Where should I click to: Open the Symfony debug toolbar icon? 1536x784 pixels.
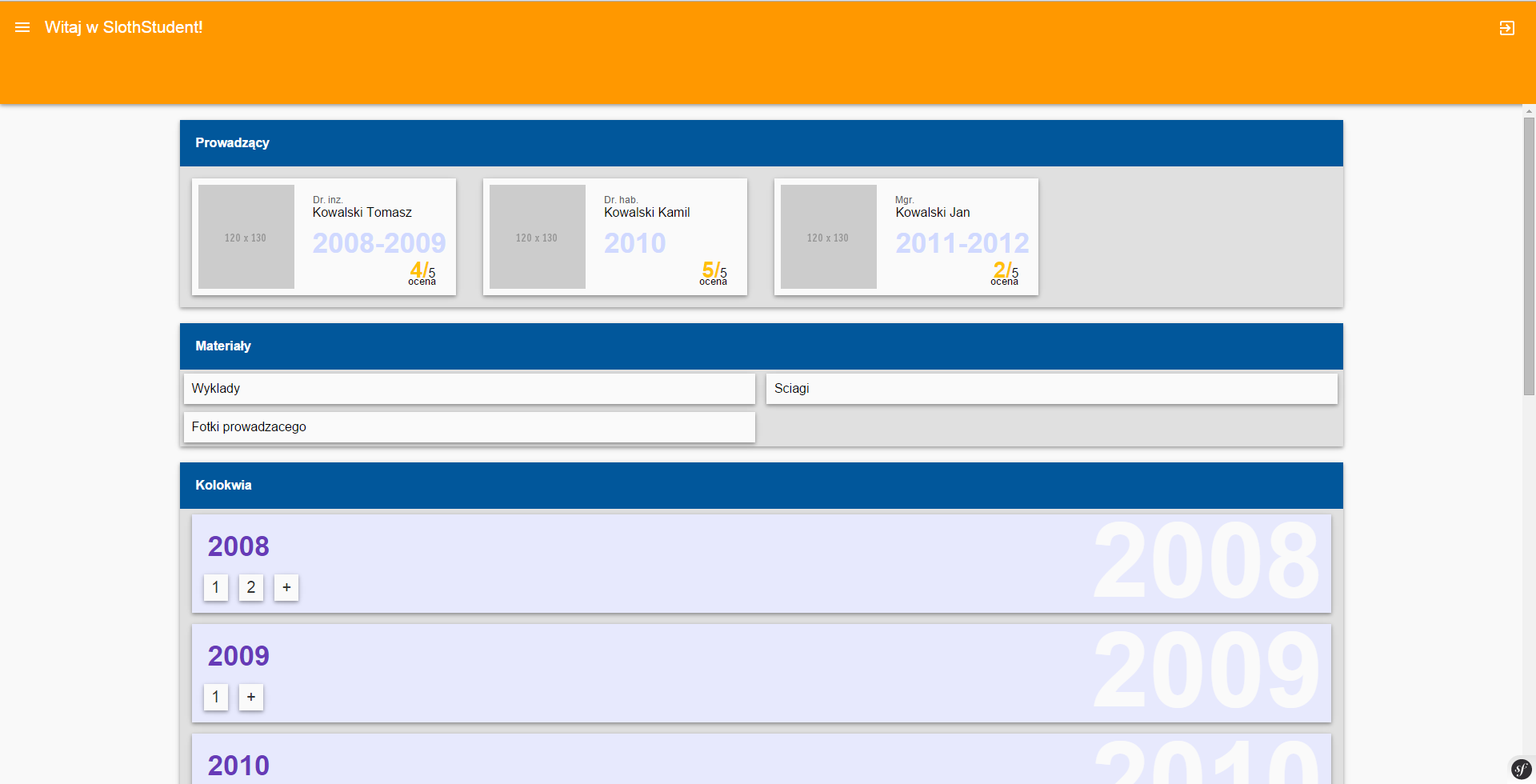pos(1521,769)
